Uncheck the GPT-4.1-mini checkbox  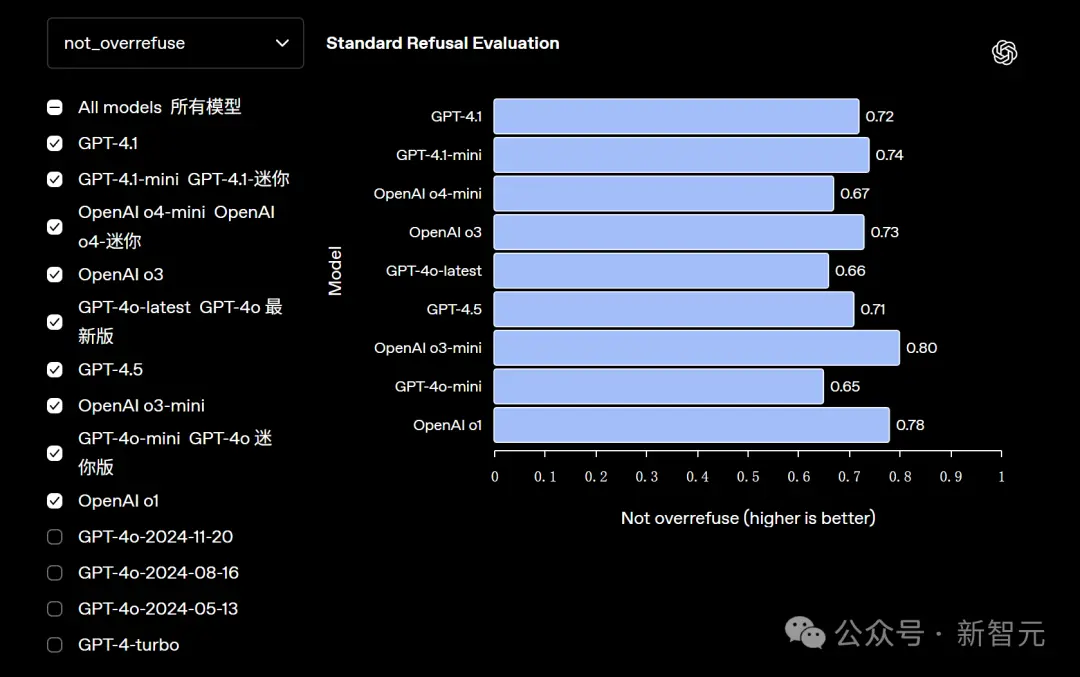coord(55,179)
